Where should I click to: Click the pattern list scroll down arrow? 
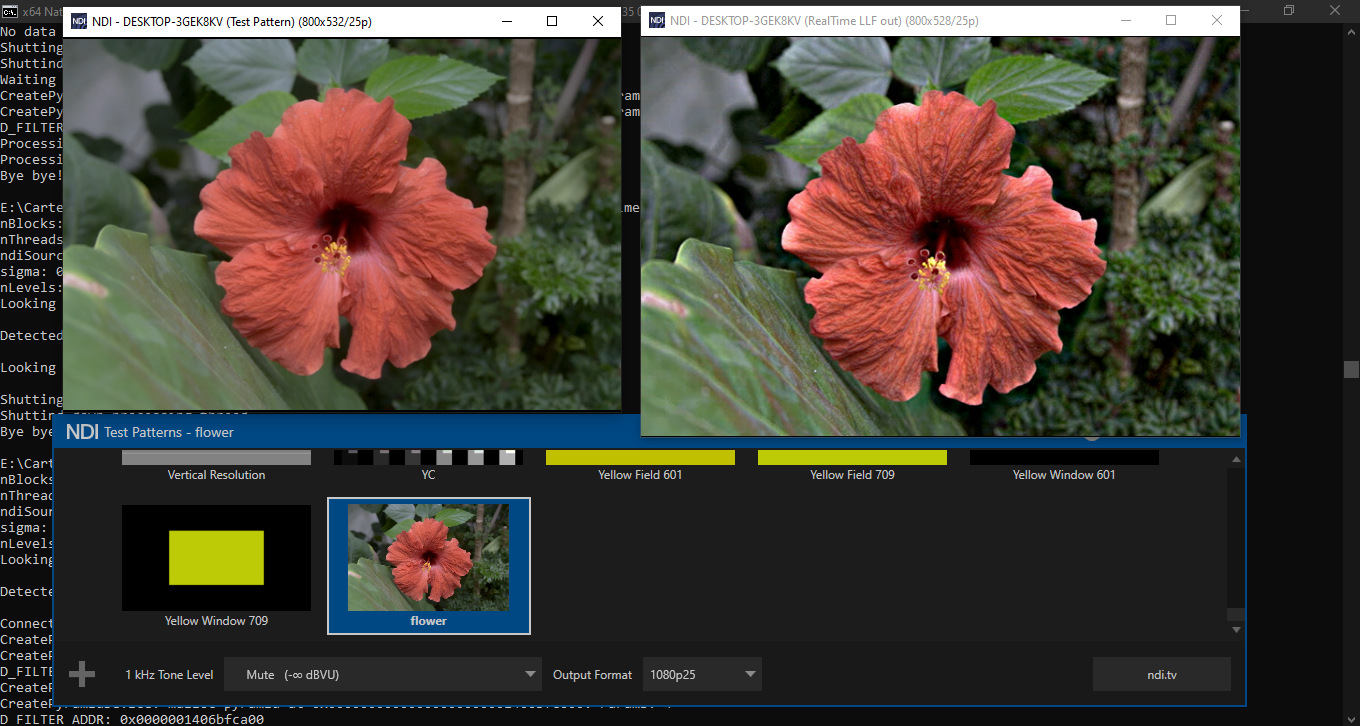[1237, 629]
